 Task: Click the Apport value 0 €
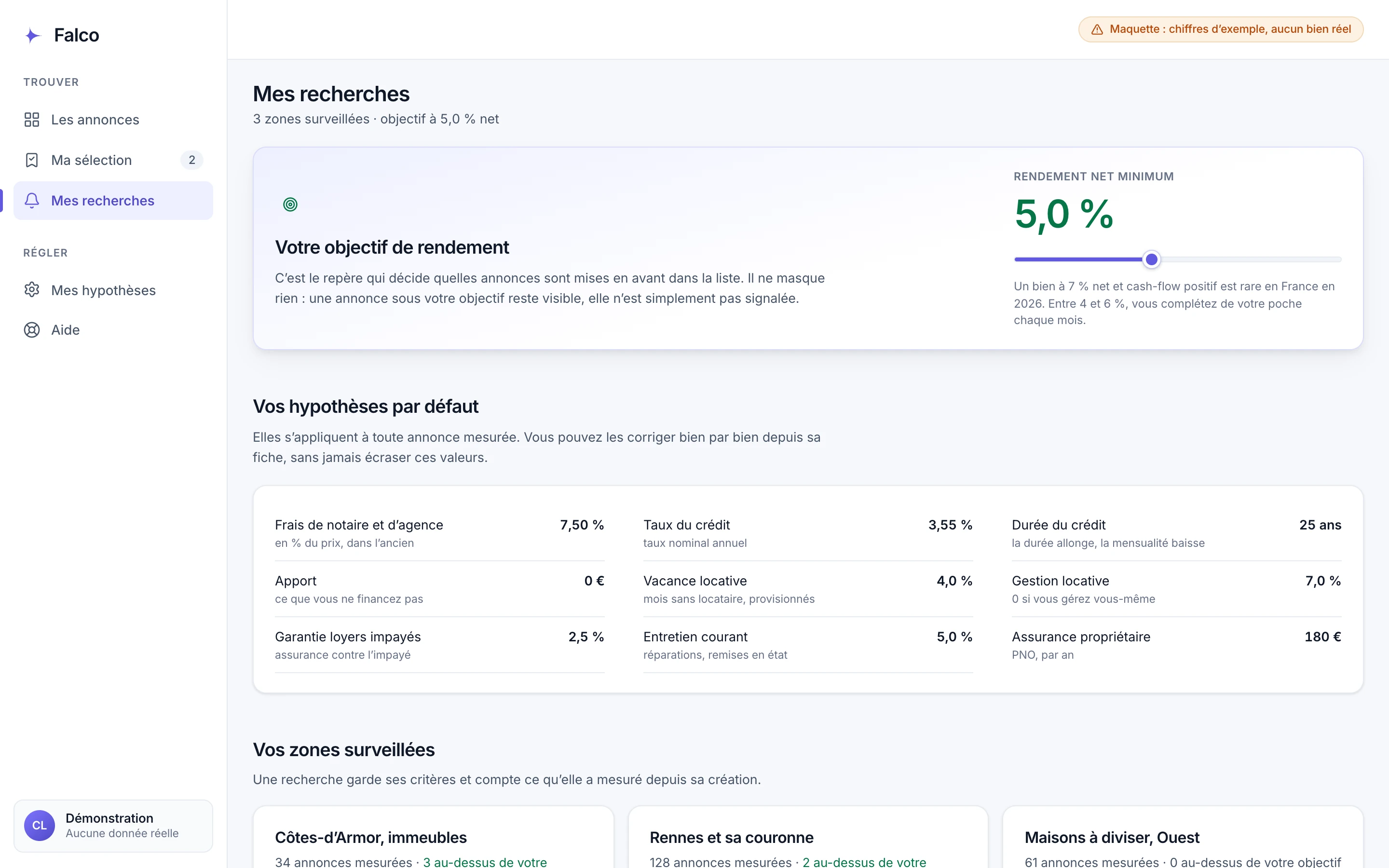click(594, 581)
